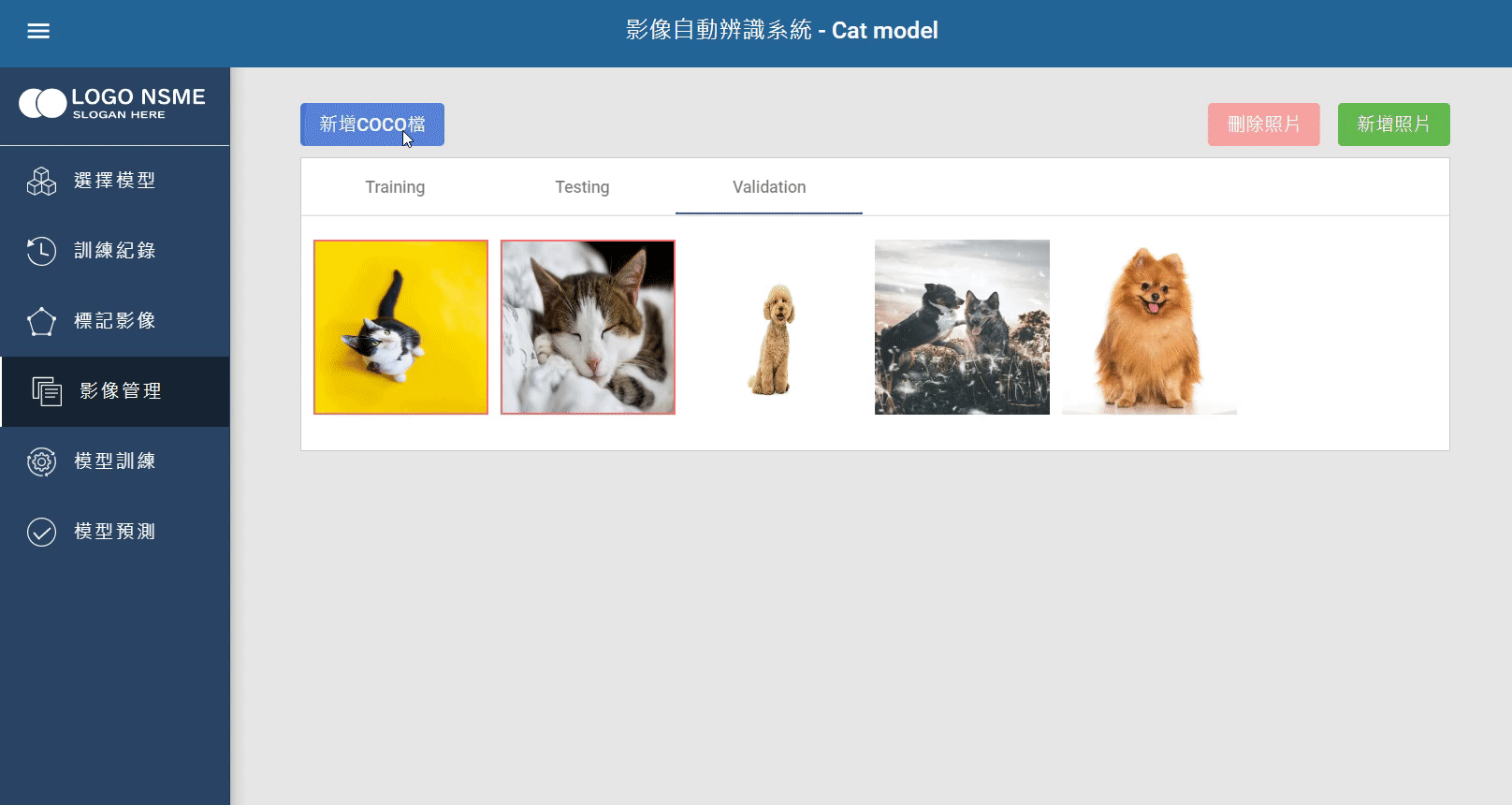The width and height of the screenshot is (1512, 805).
Task: Switch to the Training tab
Action: point(395,187)
